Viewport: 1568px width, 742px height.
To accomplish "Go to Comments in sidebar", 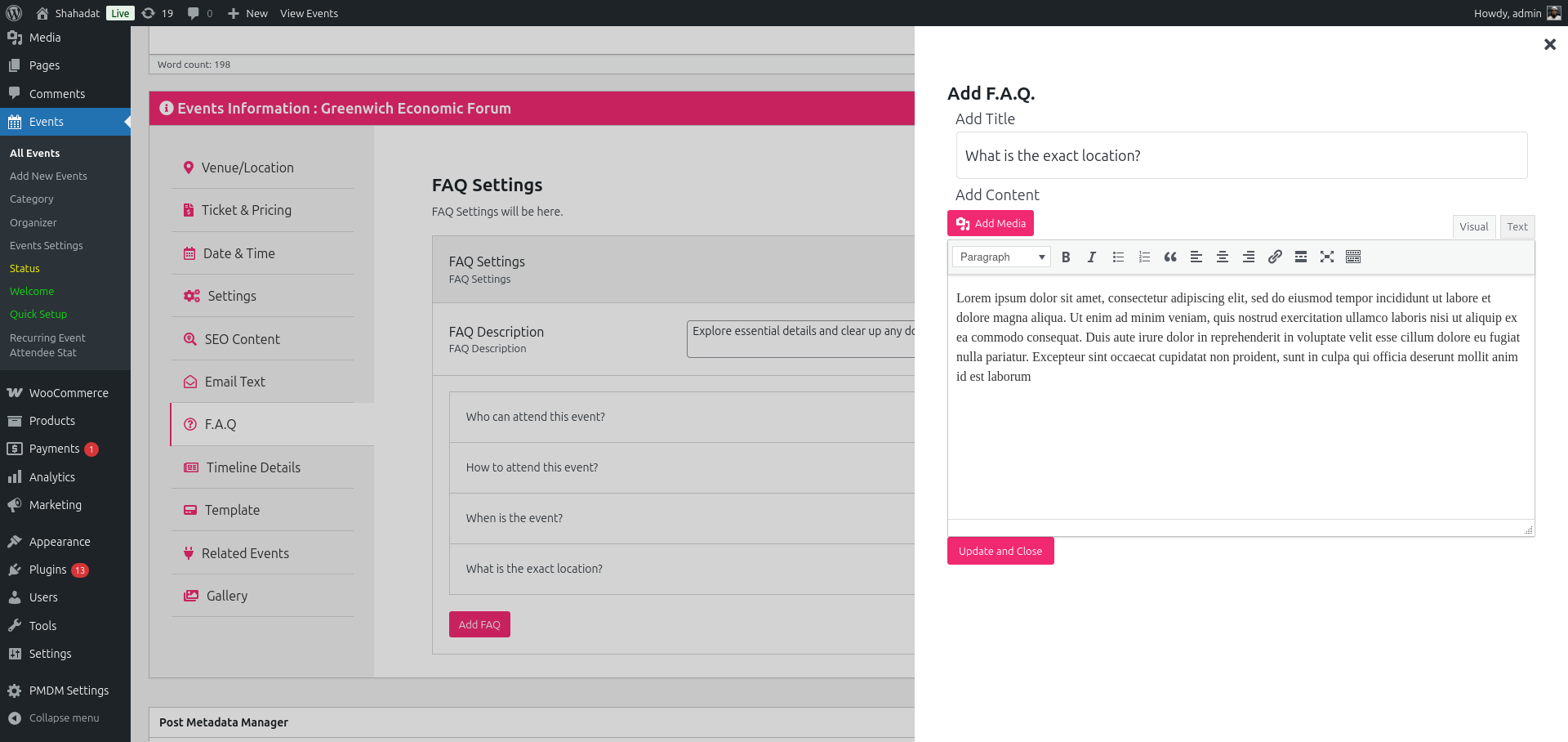I will pyautogui.click(x=65, y=94).
